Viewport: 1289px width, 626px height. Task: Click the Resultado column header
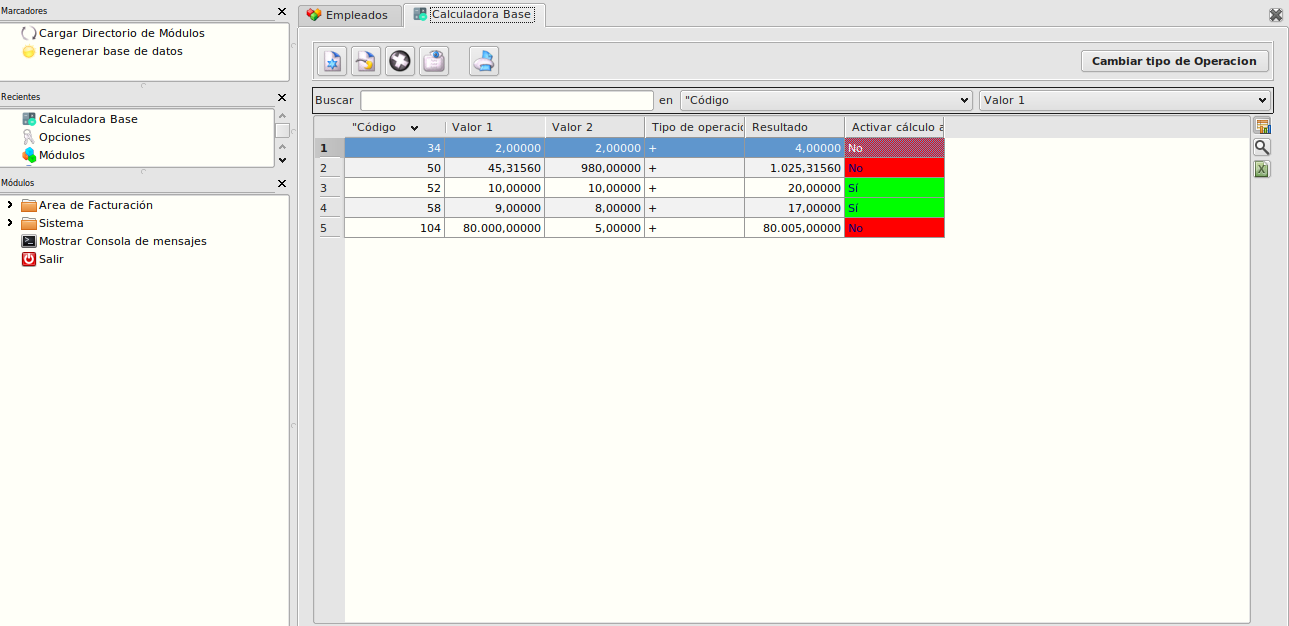click(795, 127)
